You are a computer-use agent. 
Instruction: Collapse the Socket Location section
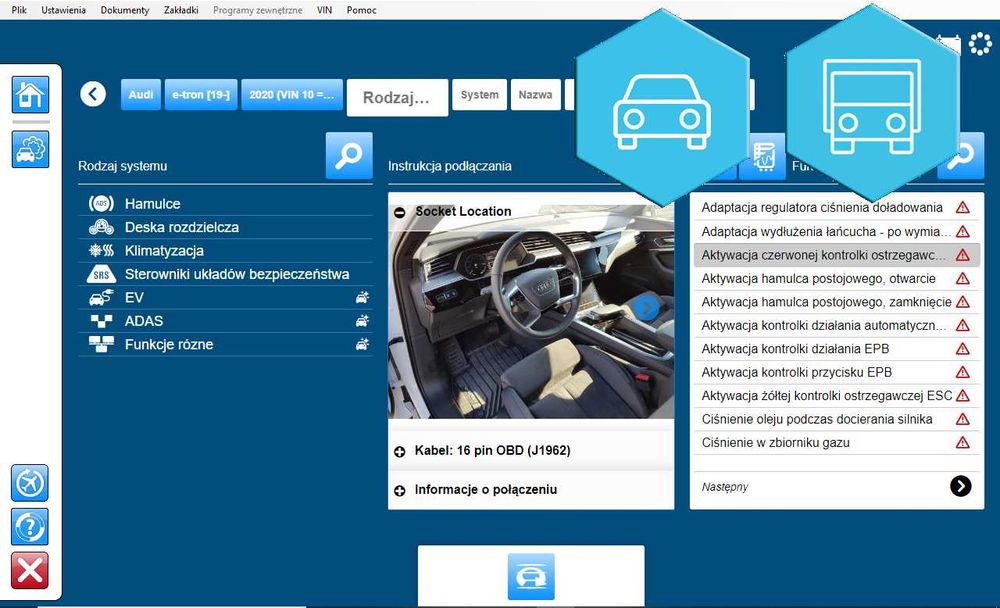coord(400,212)
